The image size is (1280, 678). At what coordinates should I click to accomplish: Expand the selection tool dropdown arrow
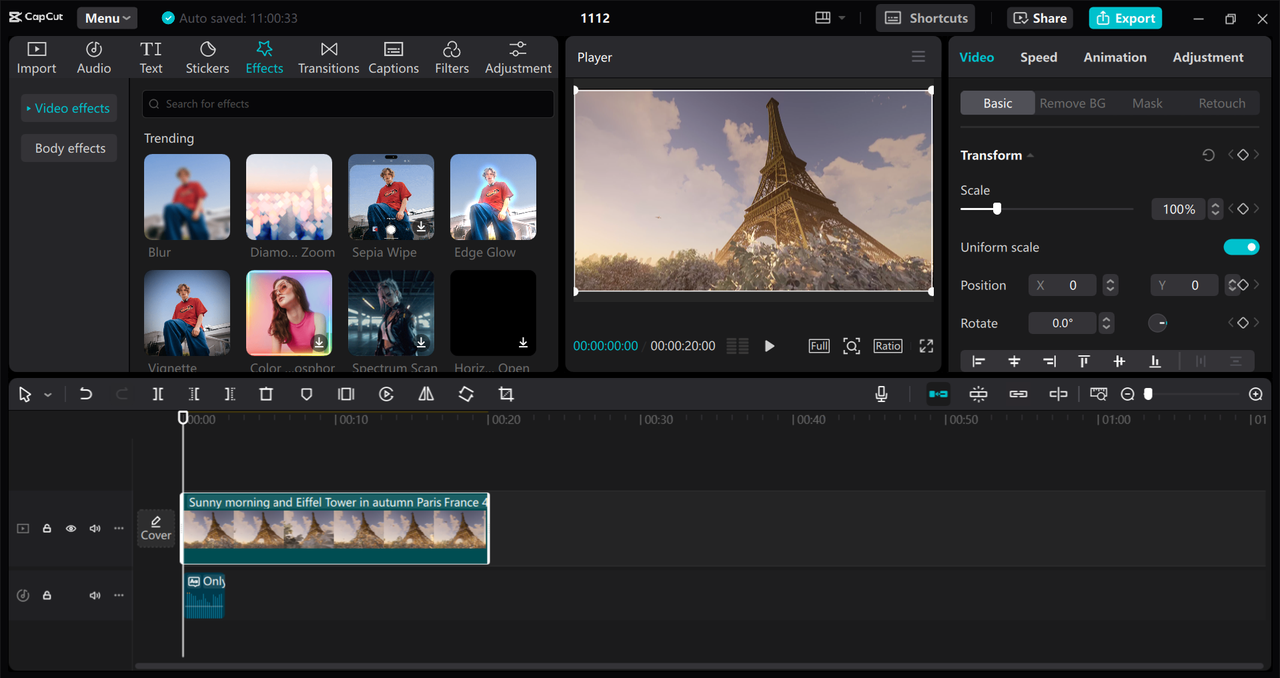click(x=47, y=395)
